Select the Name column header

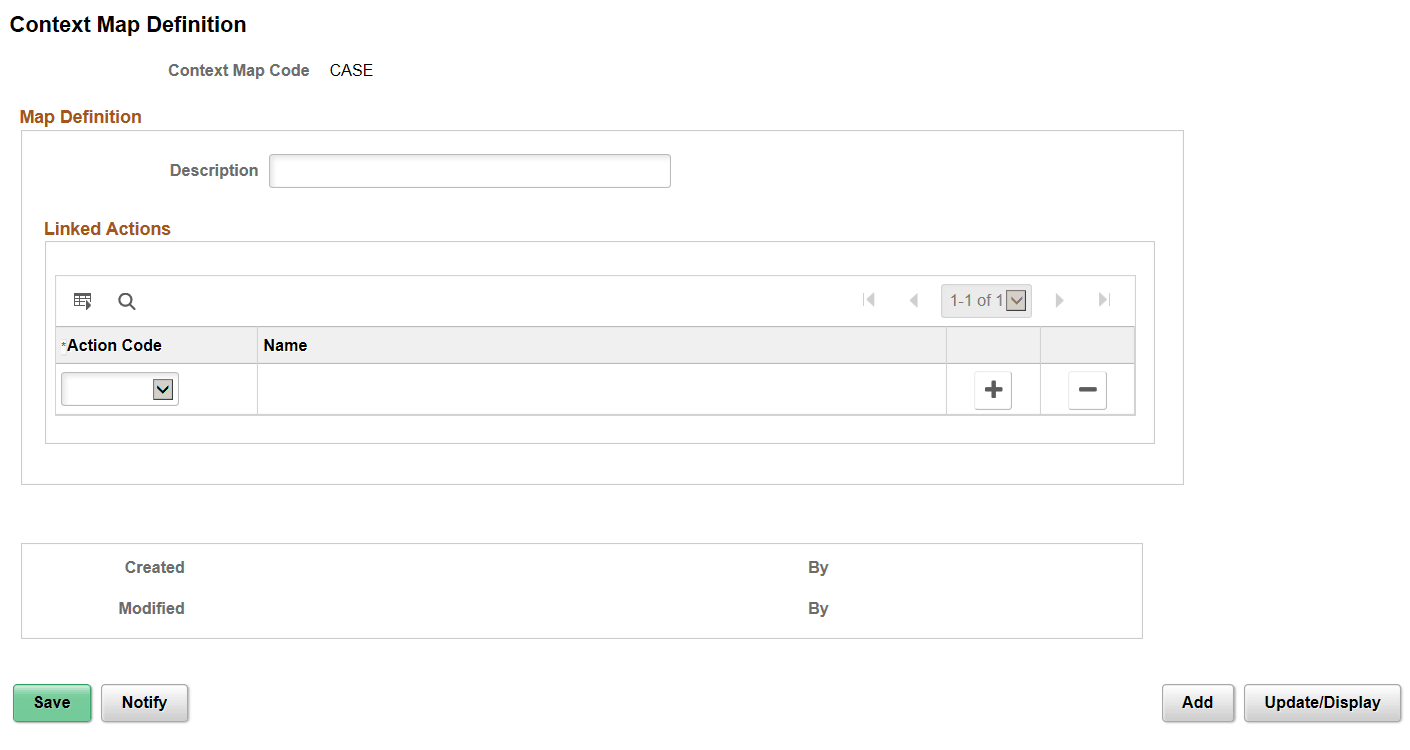coord(285,345)
